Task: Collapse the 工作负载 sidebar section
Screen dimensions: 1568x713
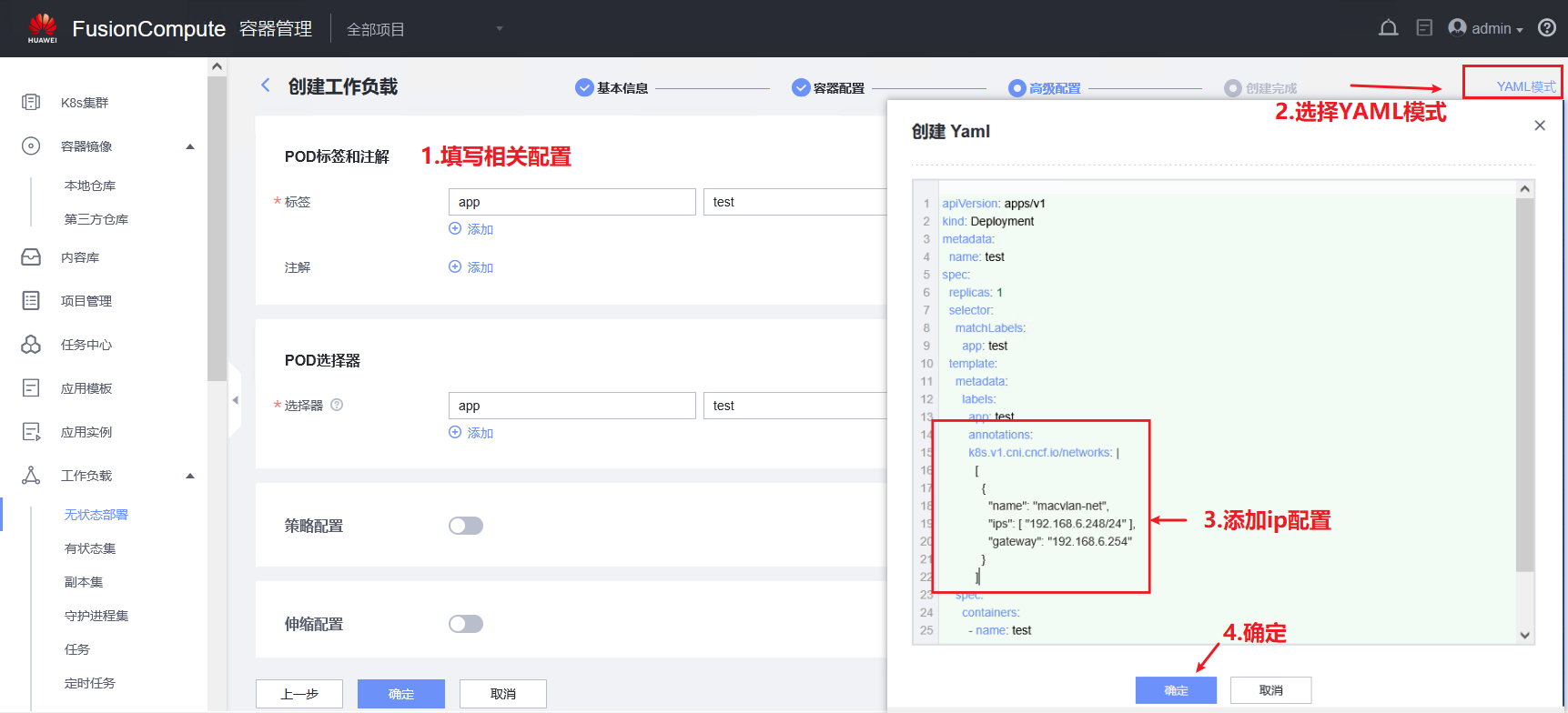Action: pos(190,476)
